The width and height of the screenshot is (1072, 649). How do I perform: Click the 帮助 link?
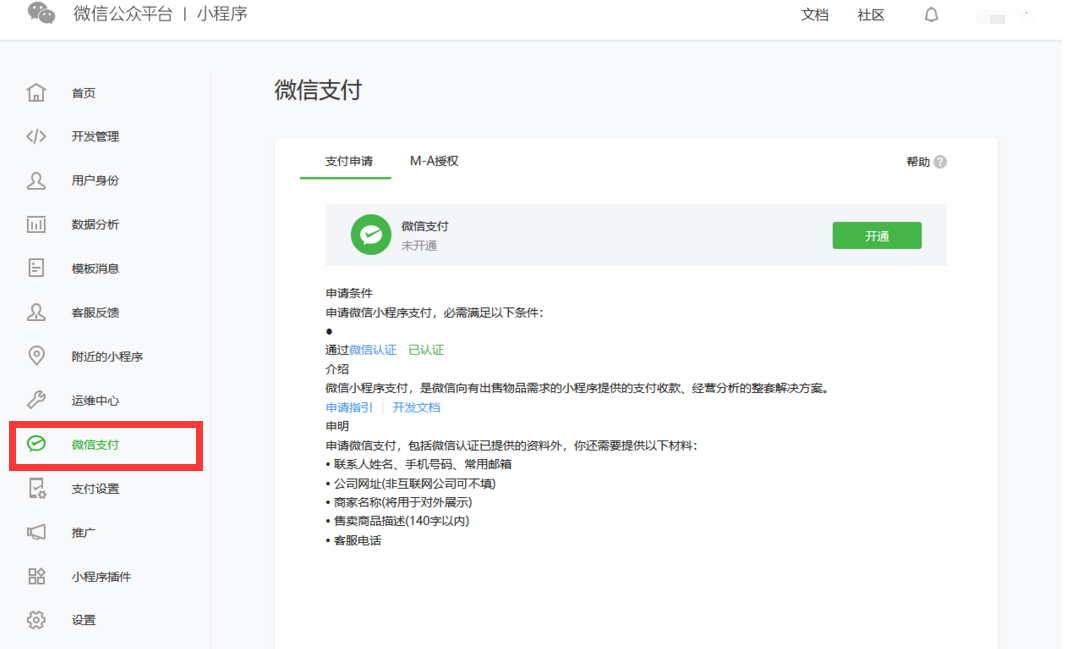(x=918, y=162)
